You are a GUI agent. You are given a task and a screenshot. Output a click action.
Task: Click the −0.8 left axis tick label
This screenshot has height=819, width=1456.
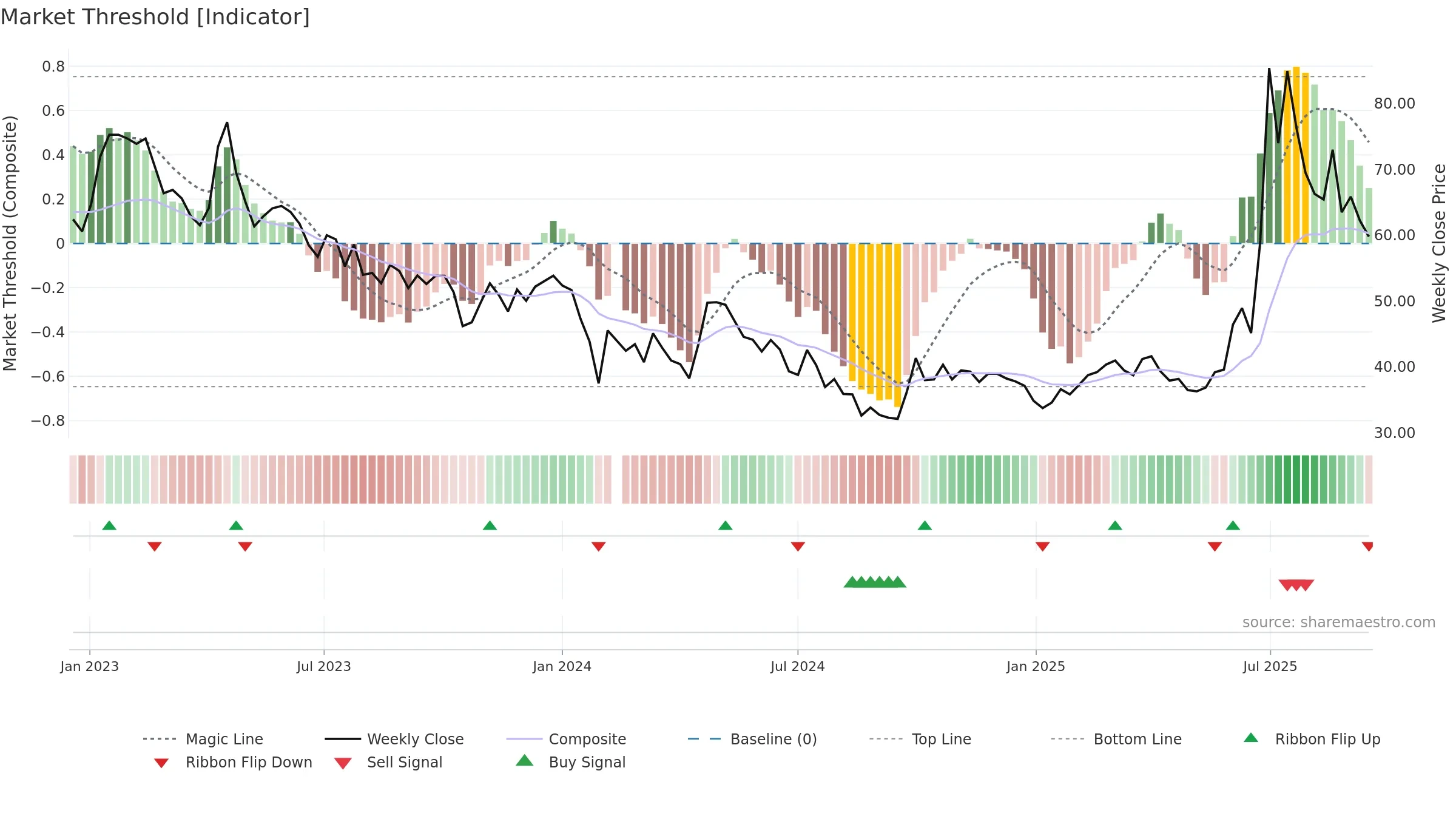tap(47, 420)
